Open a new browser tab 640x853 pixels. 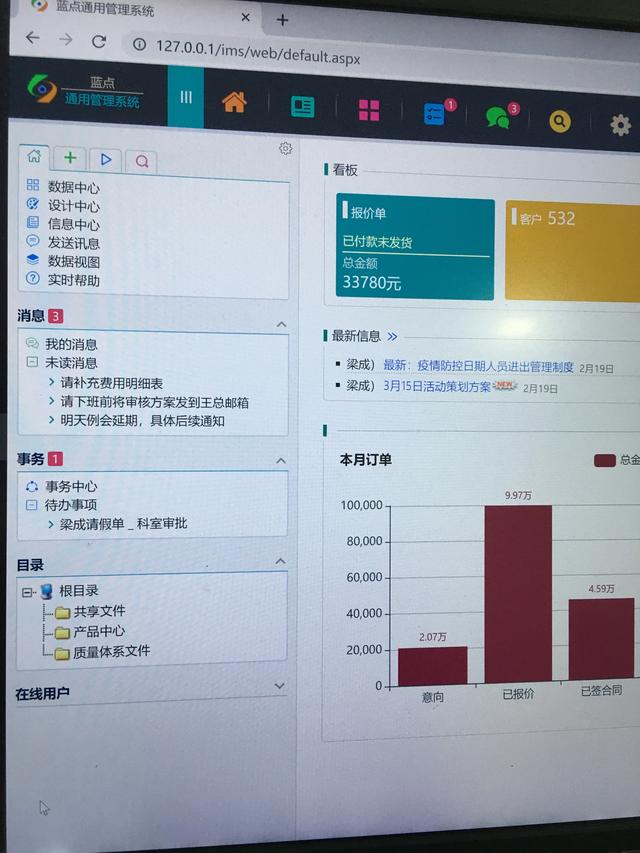click(x=282, y=20)
